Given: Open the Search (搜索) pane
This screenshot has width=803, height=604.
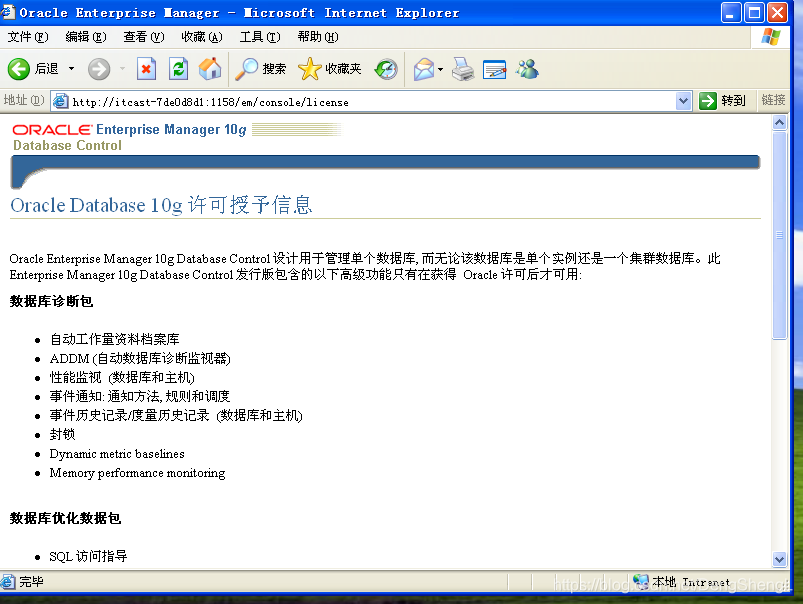Looking at the screenshot, I should pos(260,69).
